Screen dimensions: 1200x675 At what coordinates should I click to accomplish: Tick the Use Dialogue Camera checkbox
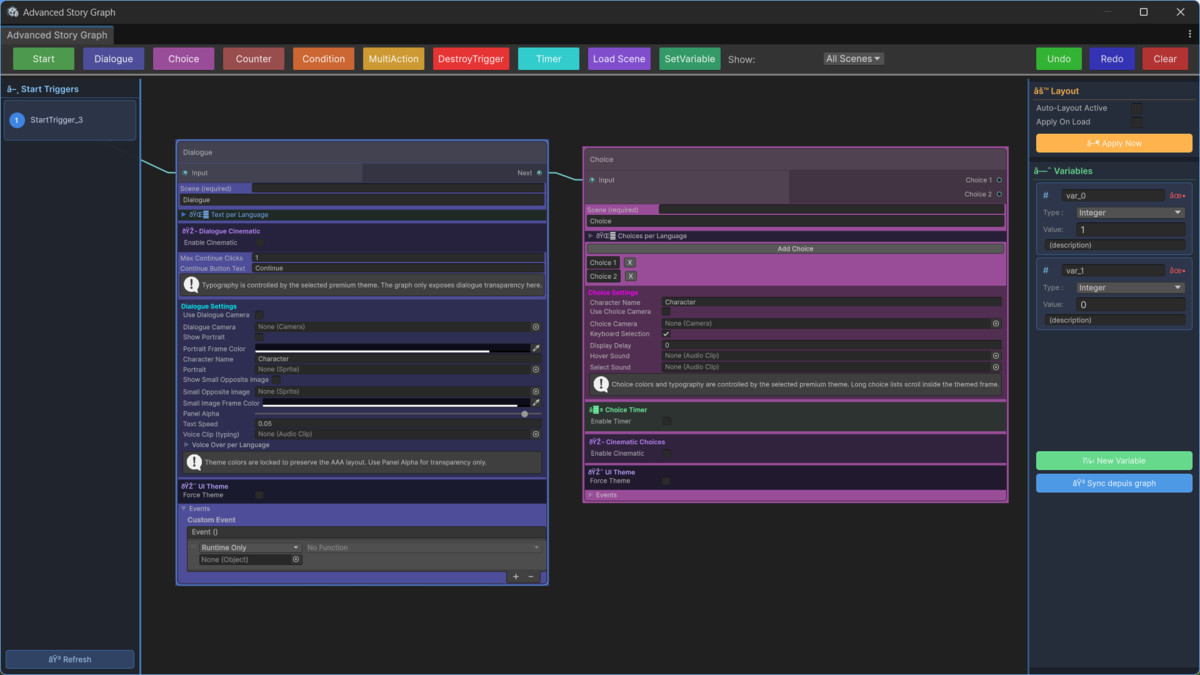(260, 315)
